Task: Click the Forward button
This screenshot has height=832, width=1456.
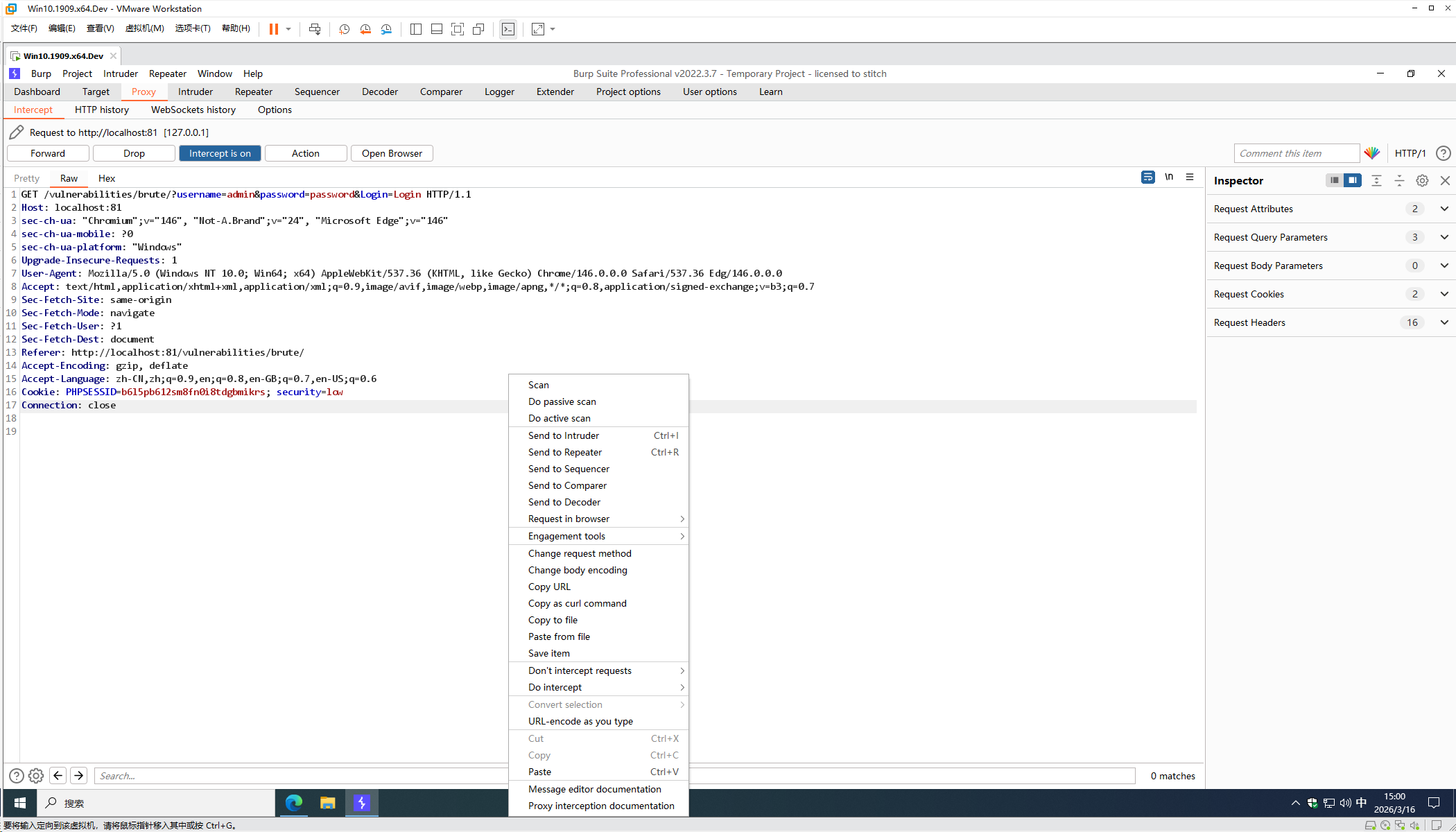Action: (x=48, y=153)
